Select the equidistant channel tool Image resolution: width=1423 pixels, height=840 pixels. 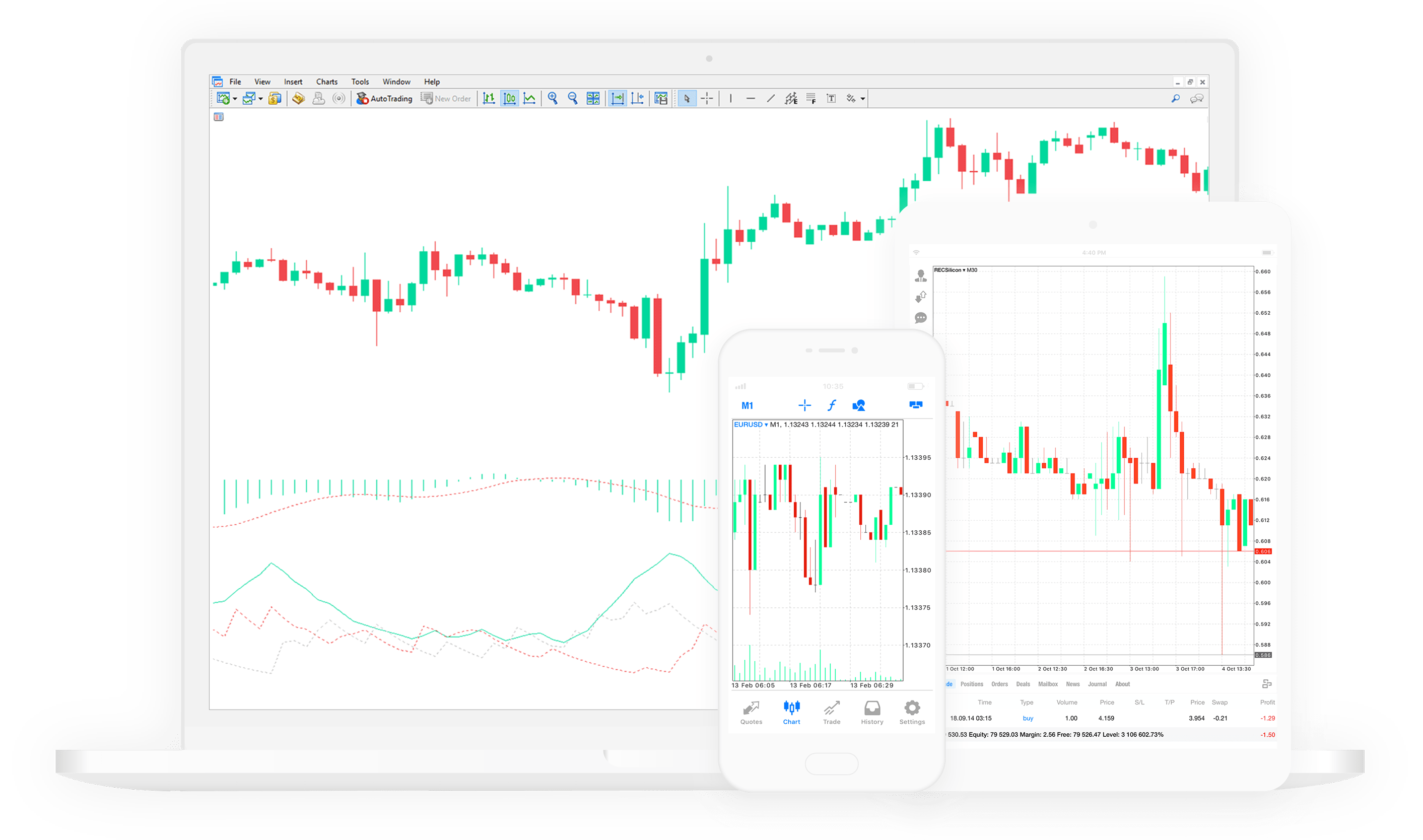[x=791, y=99]
